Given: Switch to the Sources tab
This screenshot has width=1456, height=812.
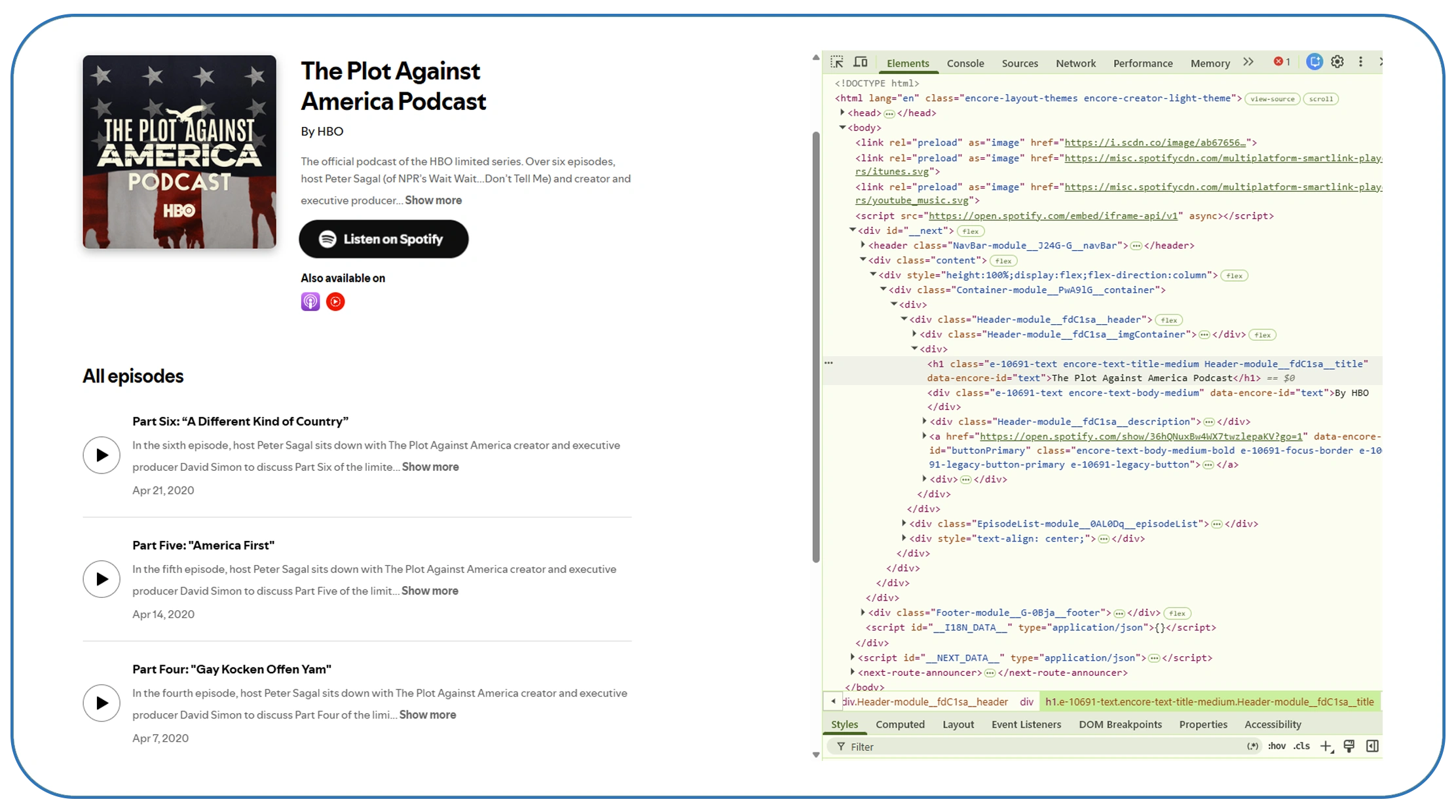Looking at the screenshot, I should pyautogui.click(x=1020, y=63).
